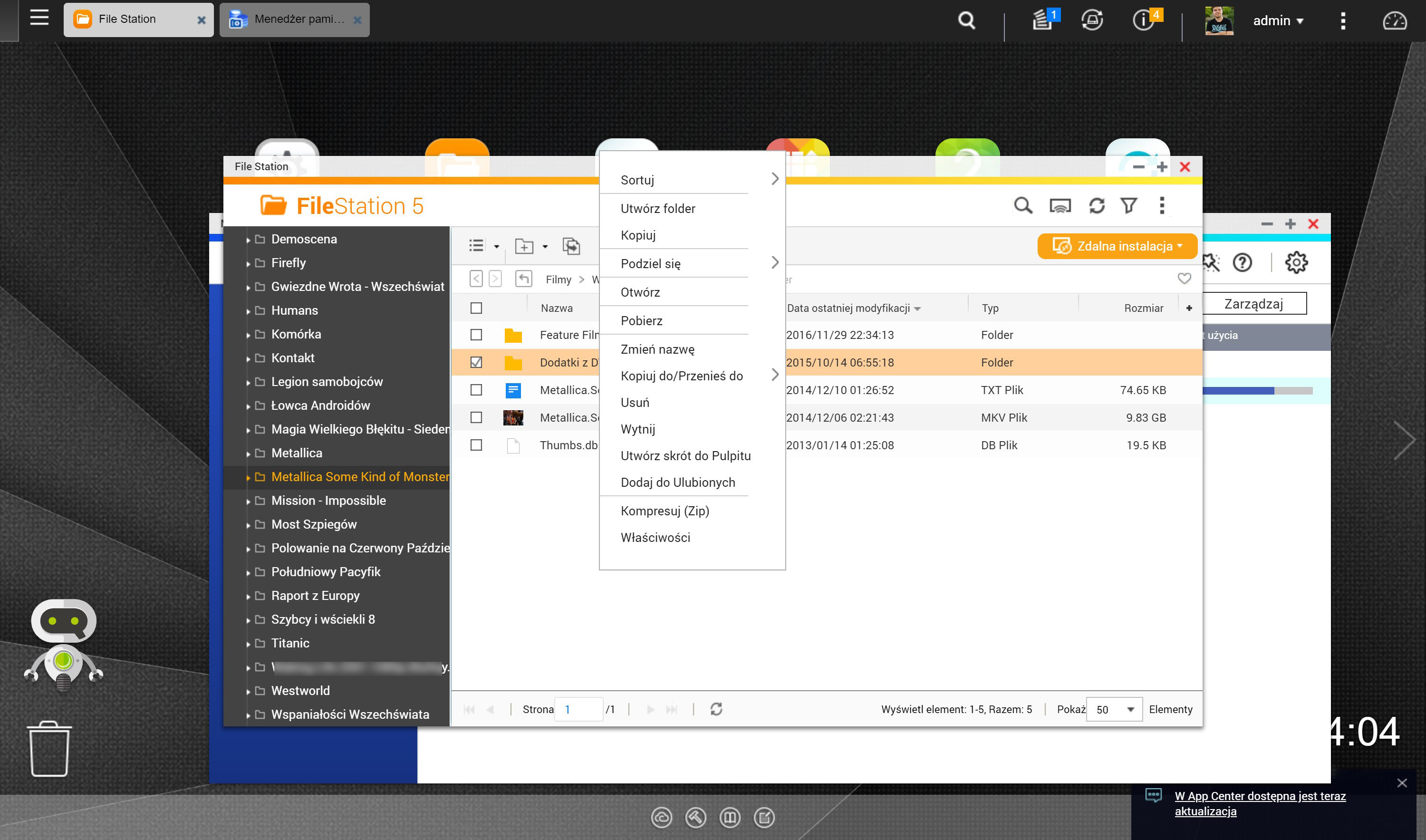Screen dimensions: 1426x840
Task: Select the Titanic folder in tree
Action: (290, 644)
